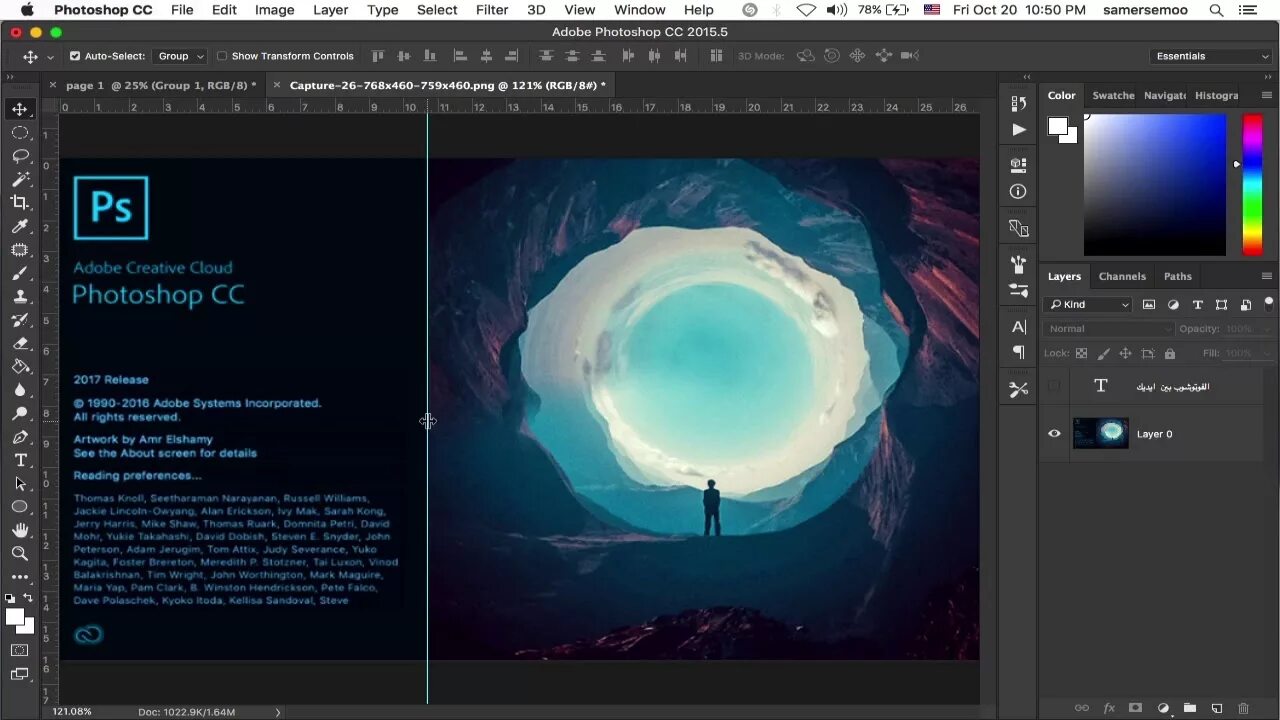Select the Zoom tool
Screen dimensions: 1280x720
(20, 553)
